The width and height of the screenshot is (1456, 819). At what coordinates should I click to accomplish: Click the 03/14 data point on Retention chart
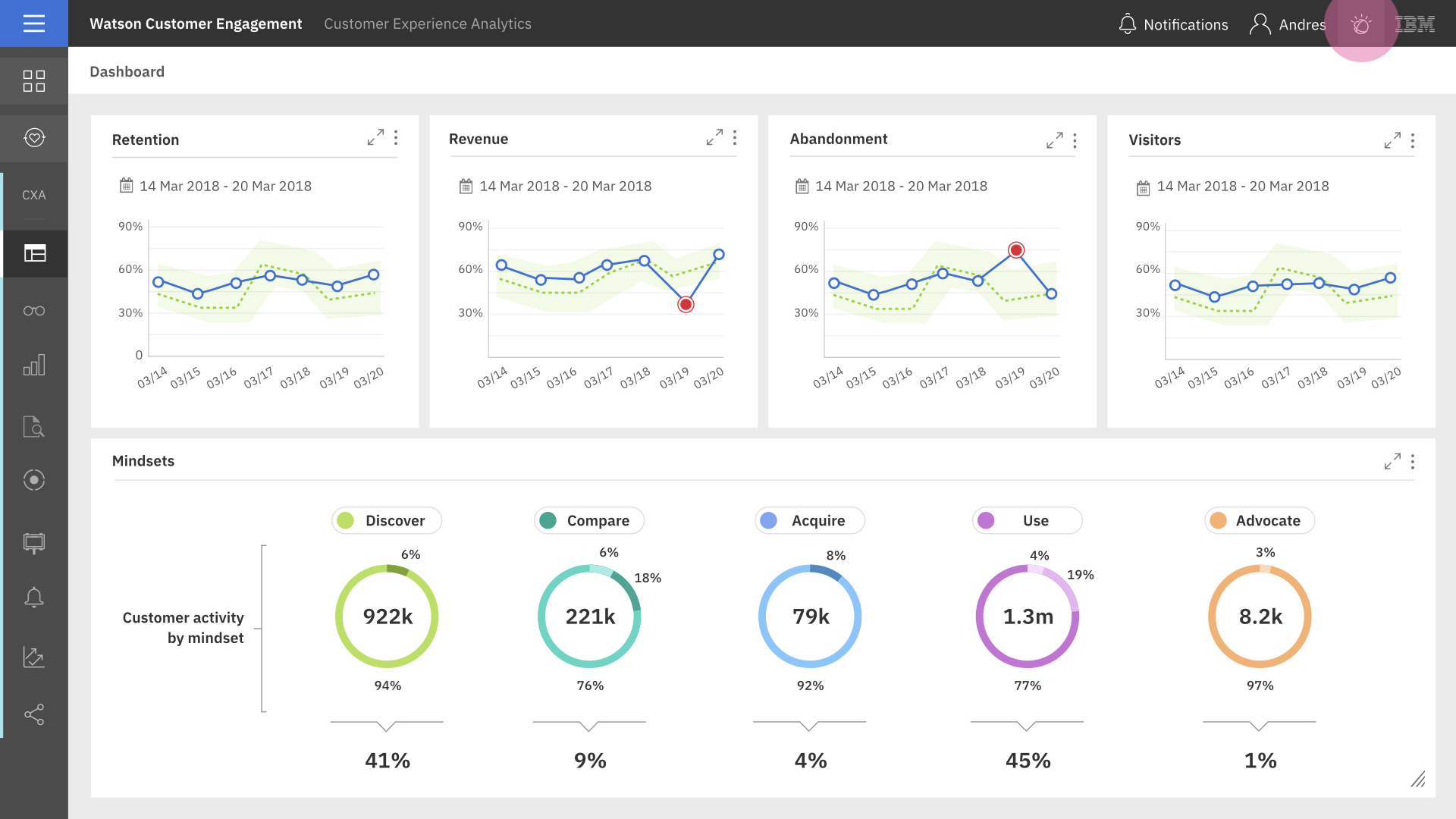tap(158, 282)
